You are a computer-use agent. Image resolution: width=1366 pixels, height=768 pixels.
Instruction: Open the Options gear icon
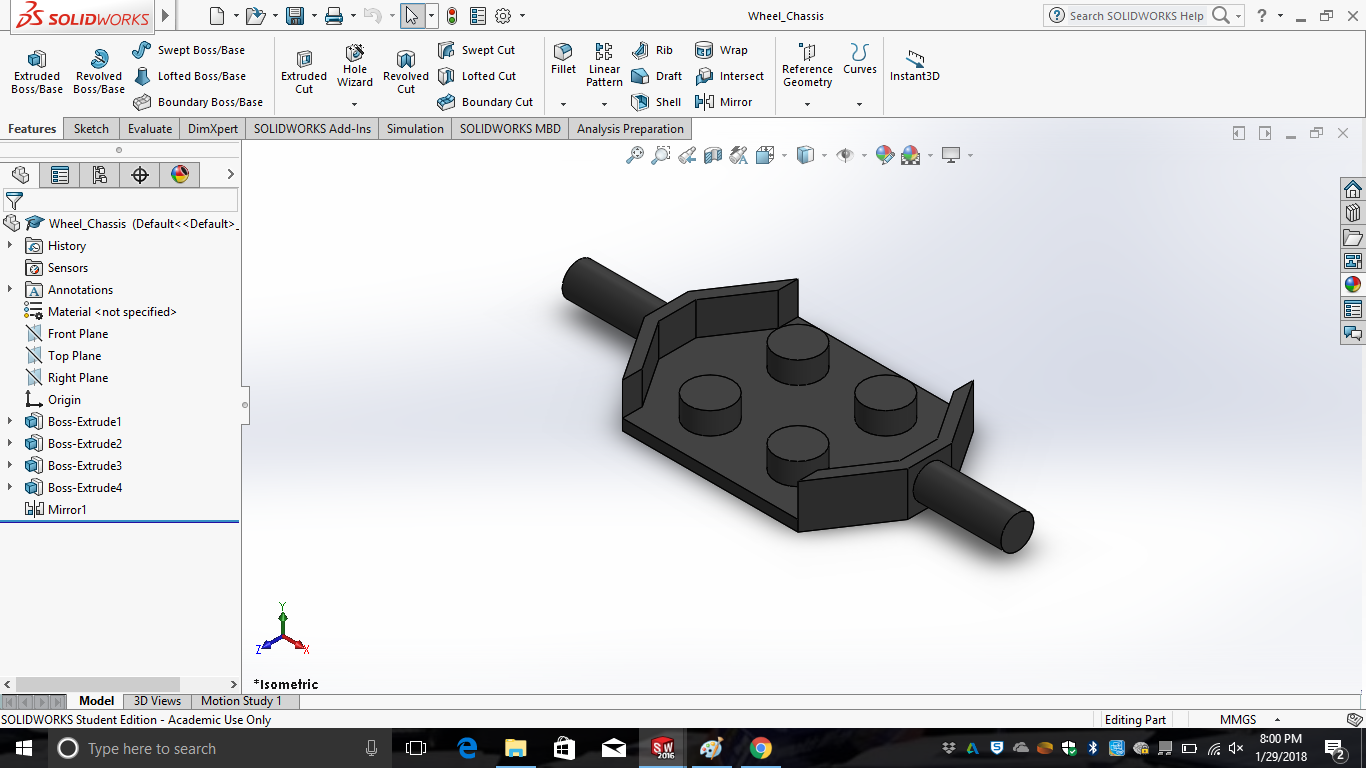(503, 16)
